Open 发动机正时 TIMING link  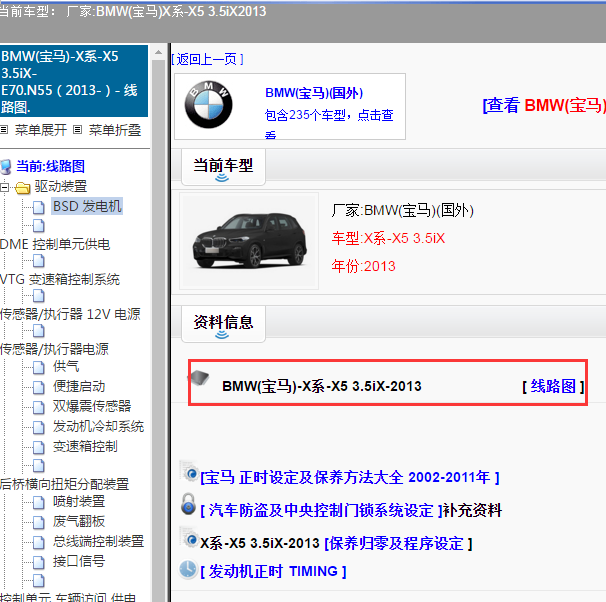click(x=273, y=571)
